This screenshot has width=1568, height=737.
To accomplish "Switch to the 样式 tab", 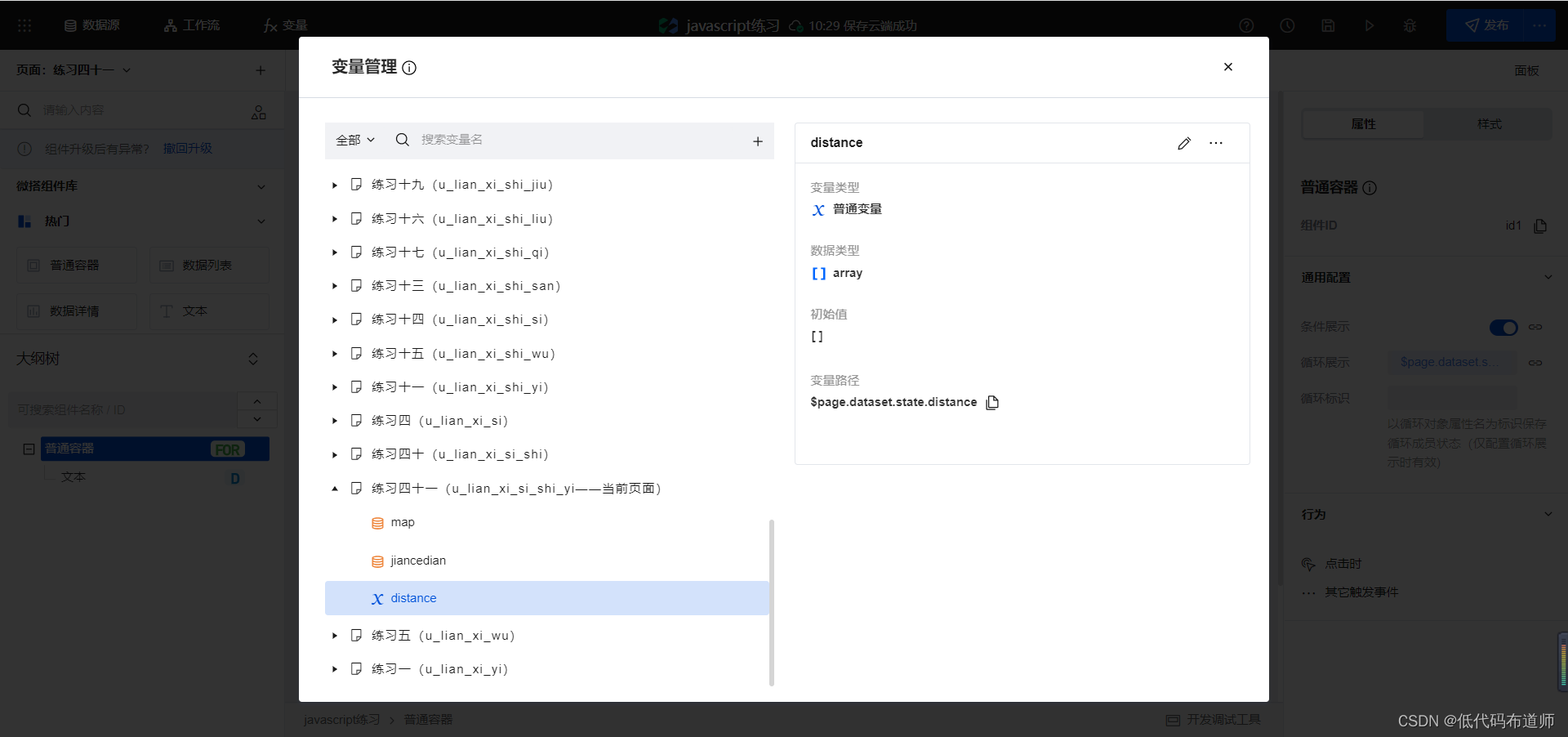I will 1490,124.
